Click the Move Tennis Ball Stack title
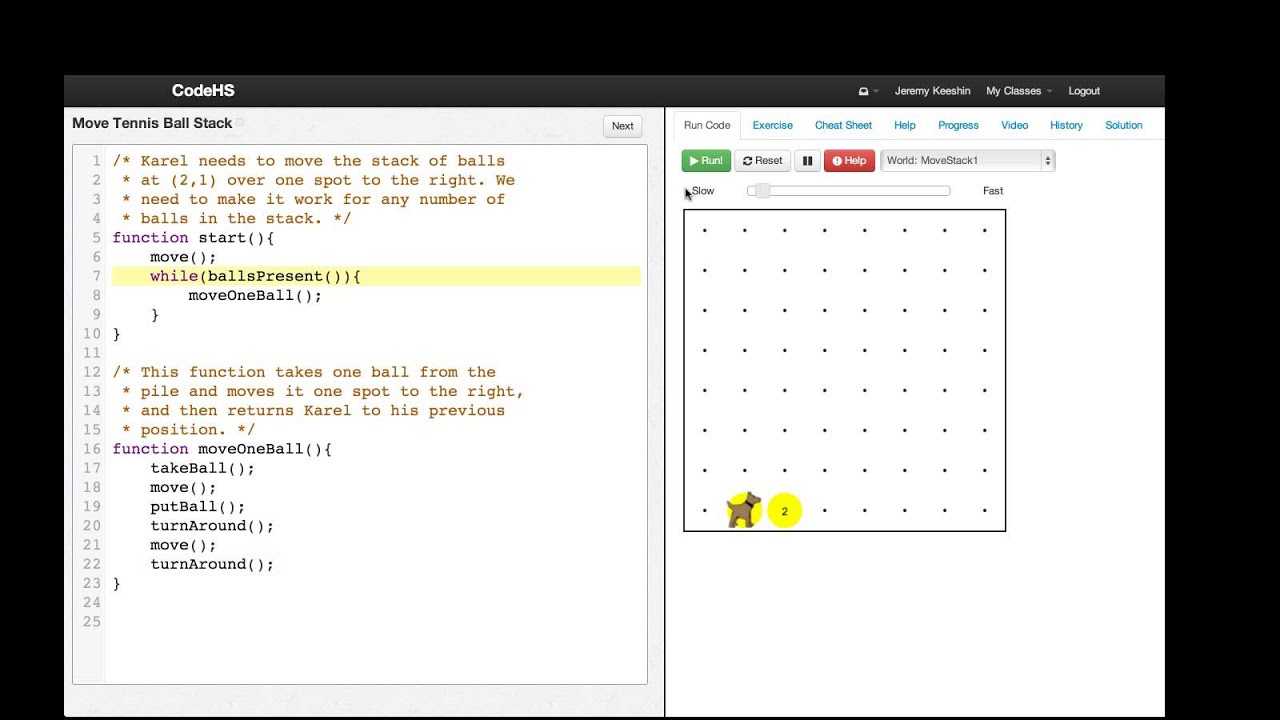 152,123
